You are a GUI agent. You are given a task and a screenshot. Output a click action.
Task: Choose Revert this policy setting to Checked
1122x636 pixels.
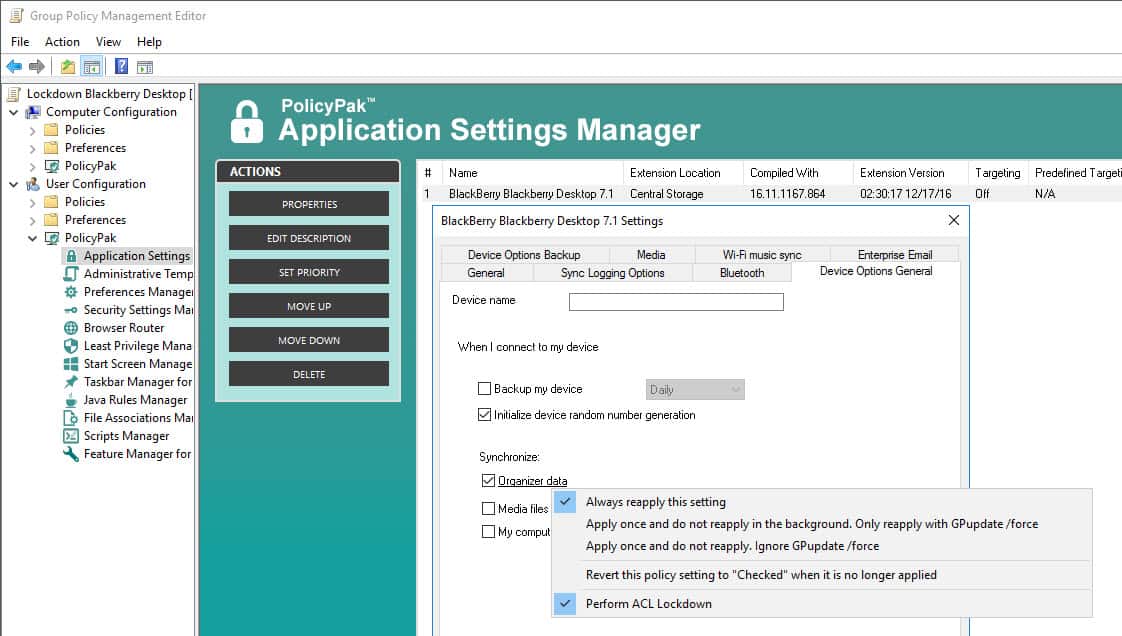[822, 575]
